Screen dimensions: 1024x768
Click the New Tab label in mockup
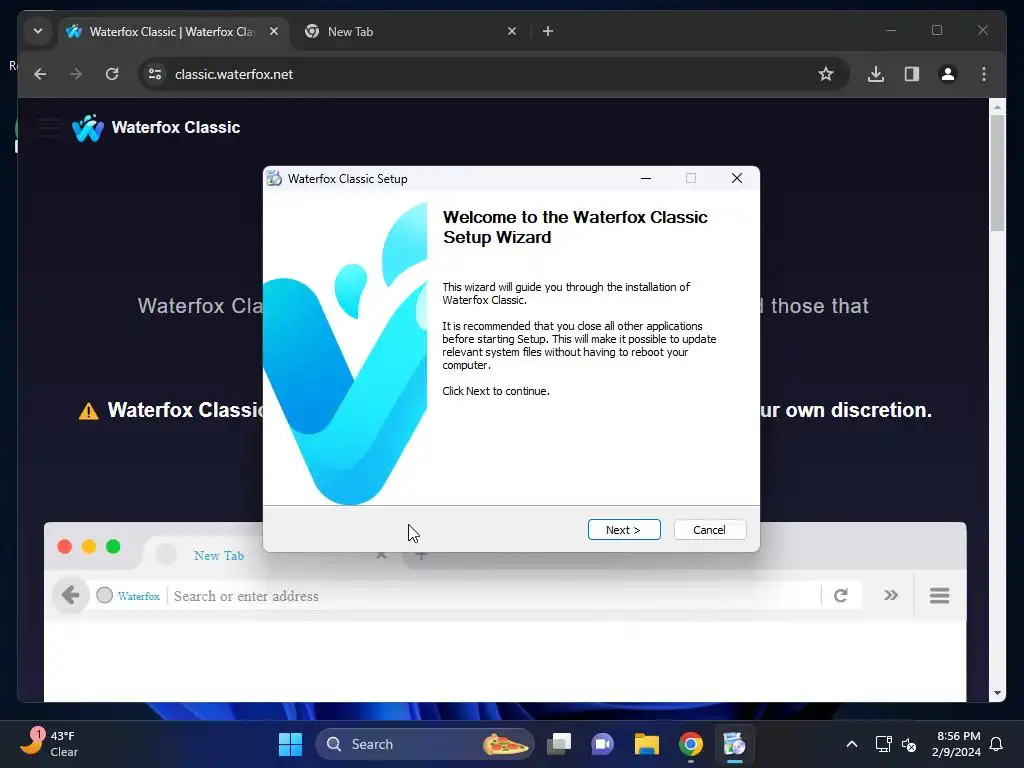pos(219,555)
